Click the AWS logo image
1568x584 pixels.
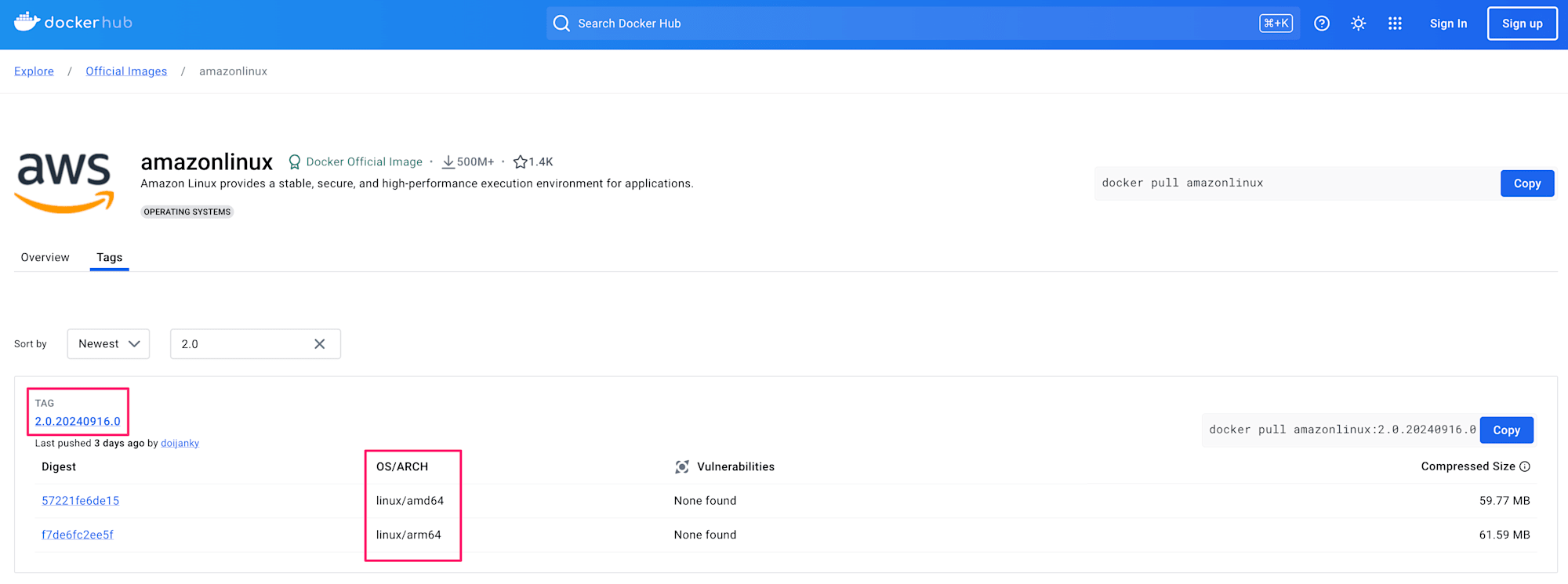(65, 182)
